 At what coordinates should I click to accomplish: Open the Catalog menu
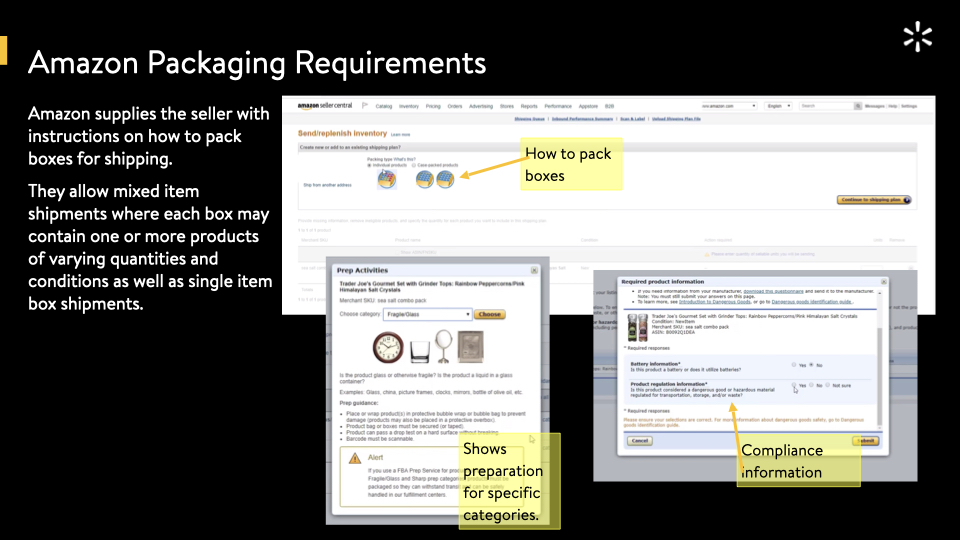(x=384, y=106)
